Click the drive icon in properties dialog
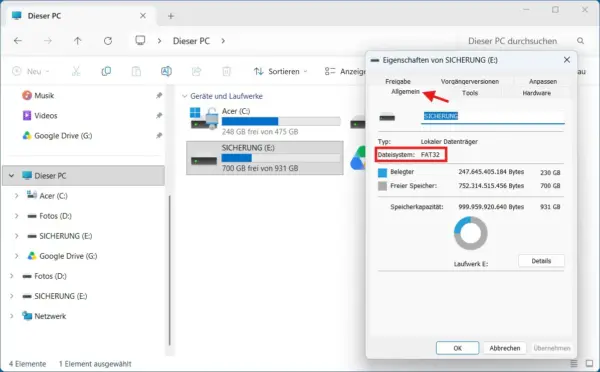 pyautogui.click(x=387, y=117)
